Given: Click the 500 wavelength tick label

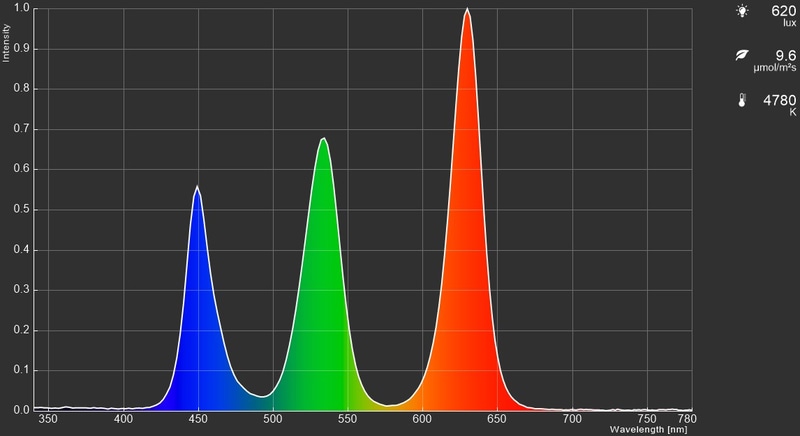Looking at the screenshot, I should click(x=273, y=419).
